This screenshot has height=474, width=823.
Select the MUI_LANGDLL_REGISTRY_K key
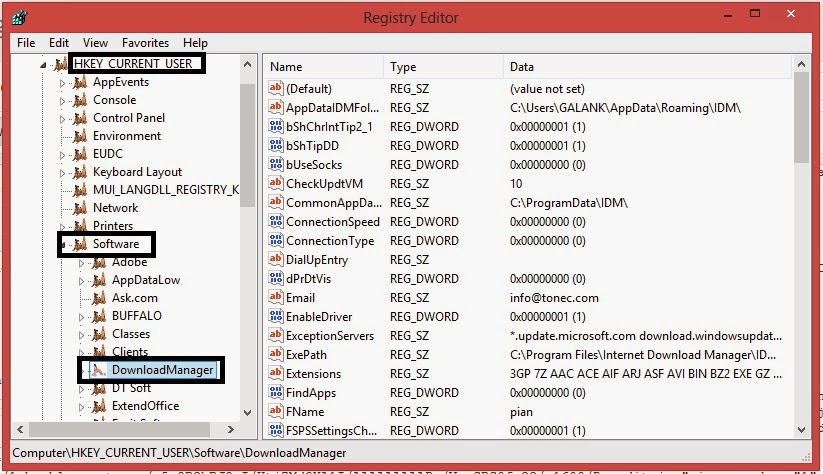click(x=166, y=189)
